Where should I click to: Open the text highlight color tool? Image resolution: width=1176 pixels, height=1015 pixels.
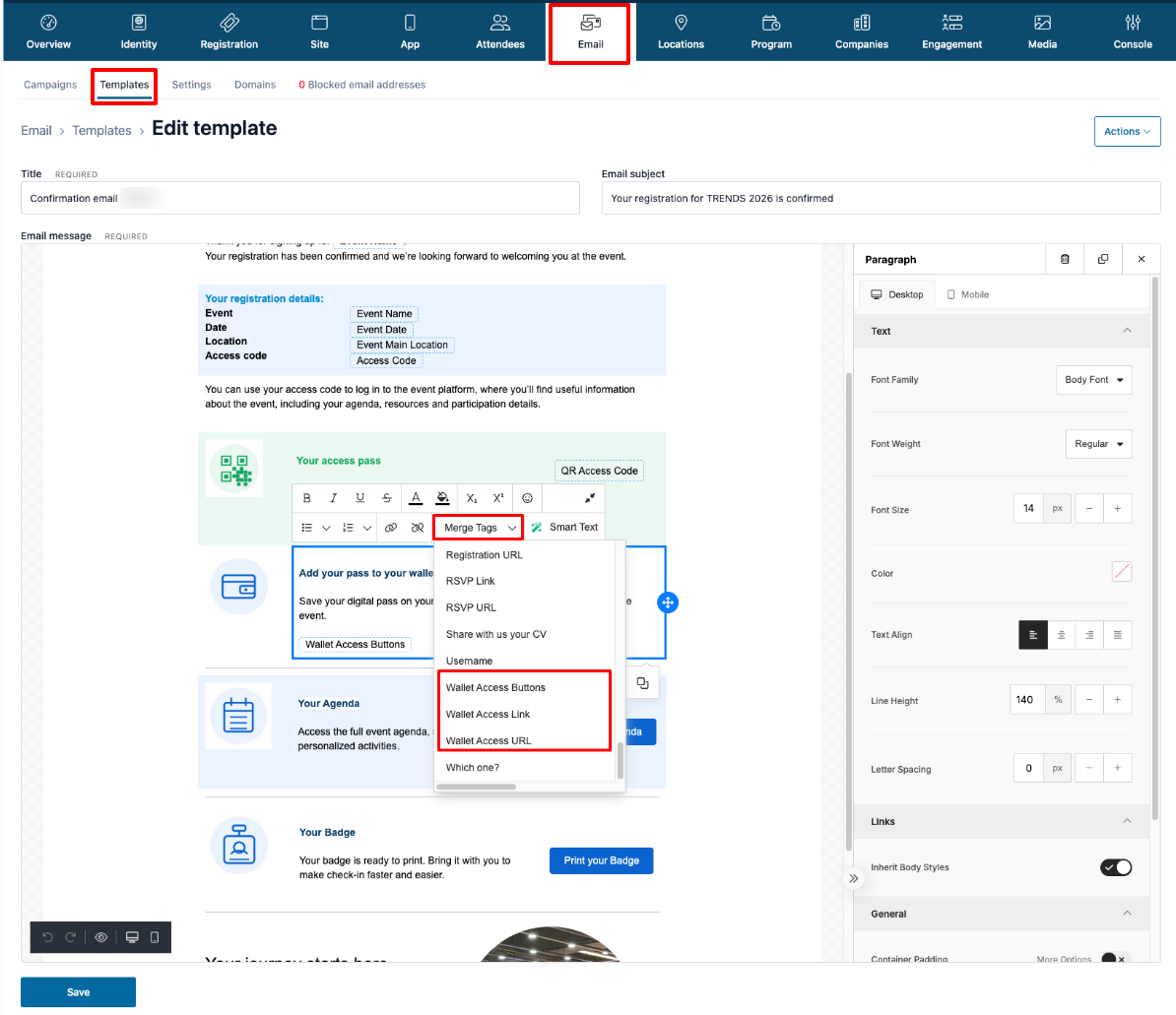tap(442, 498)
